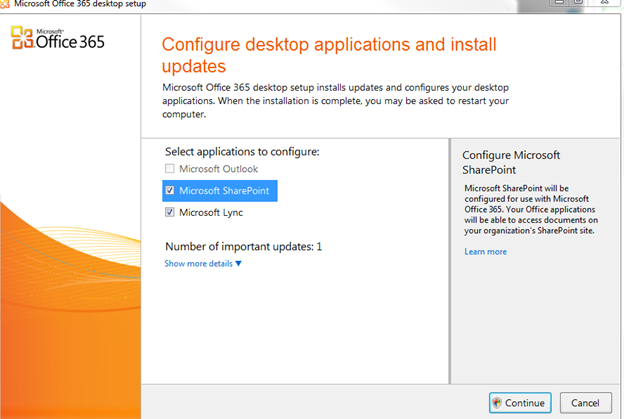624x419 pixels.
Task: Expand Show more details link
Action: pos(199,263)
